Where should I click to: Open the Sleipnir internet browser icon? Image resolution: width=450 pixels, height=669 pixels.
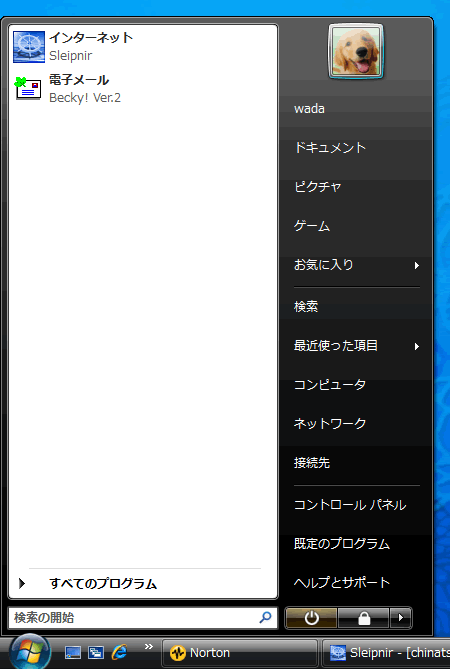pos(29,47)
